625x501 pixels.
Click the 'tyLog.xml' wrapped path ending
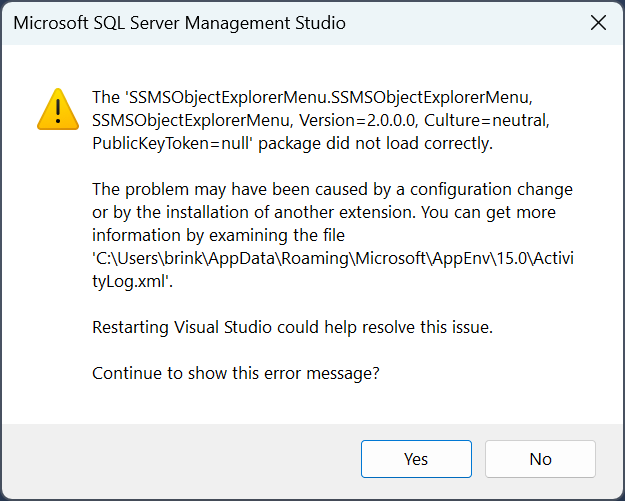click(x=132, y=282)
